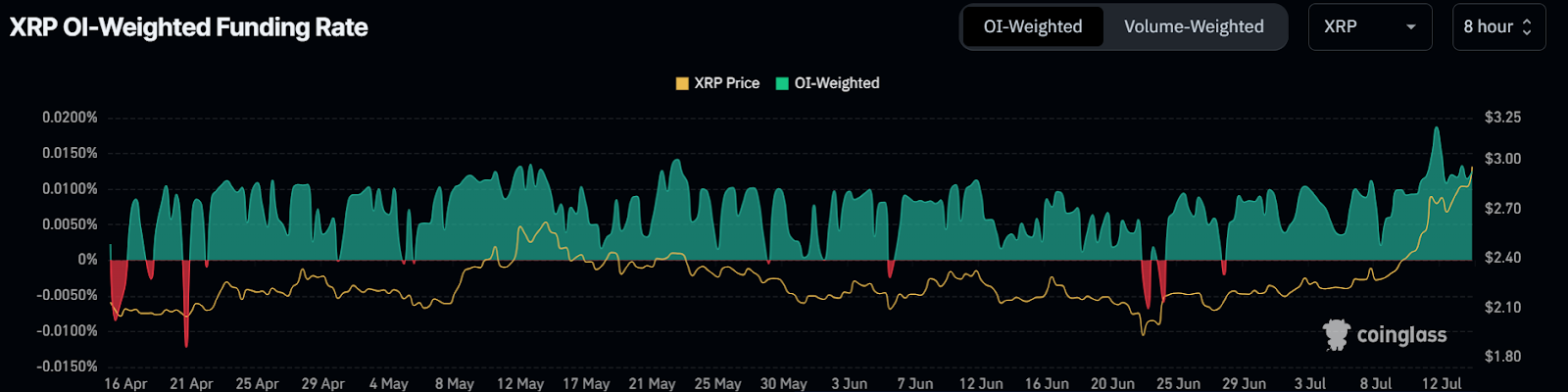Click the 30 May date label

point(783,384)
